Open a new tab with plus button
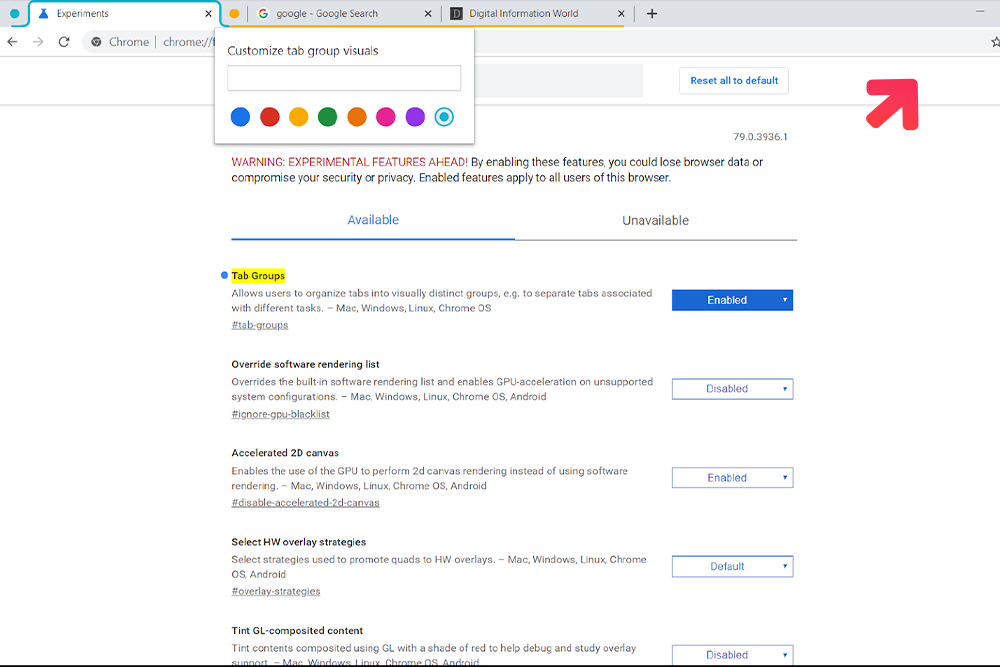1000x667 pixels. point(652,13)
